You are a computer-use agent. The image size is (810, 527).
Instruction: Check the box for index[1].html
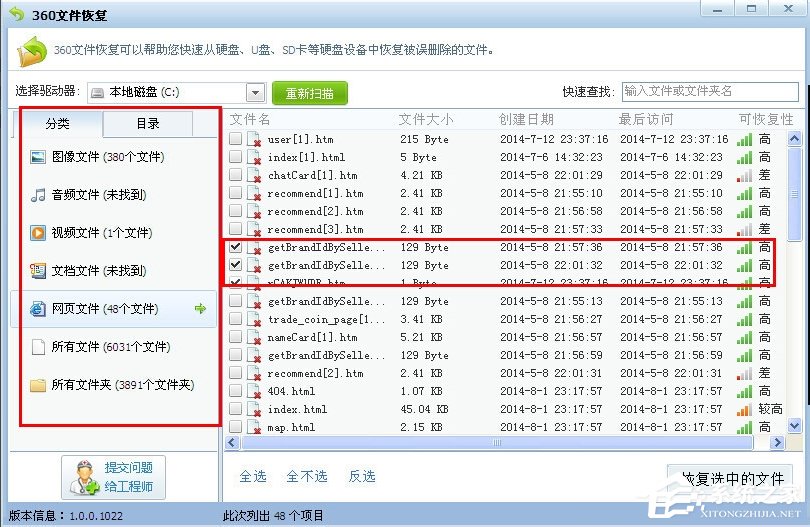[235, 157]
